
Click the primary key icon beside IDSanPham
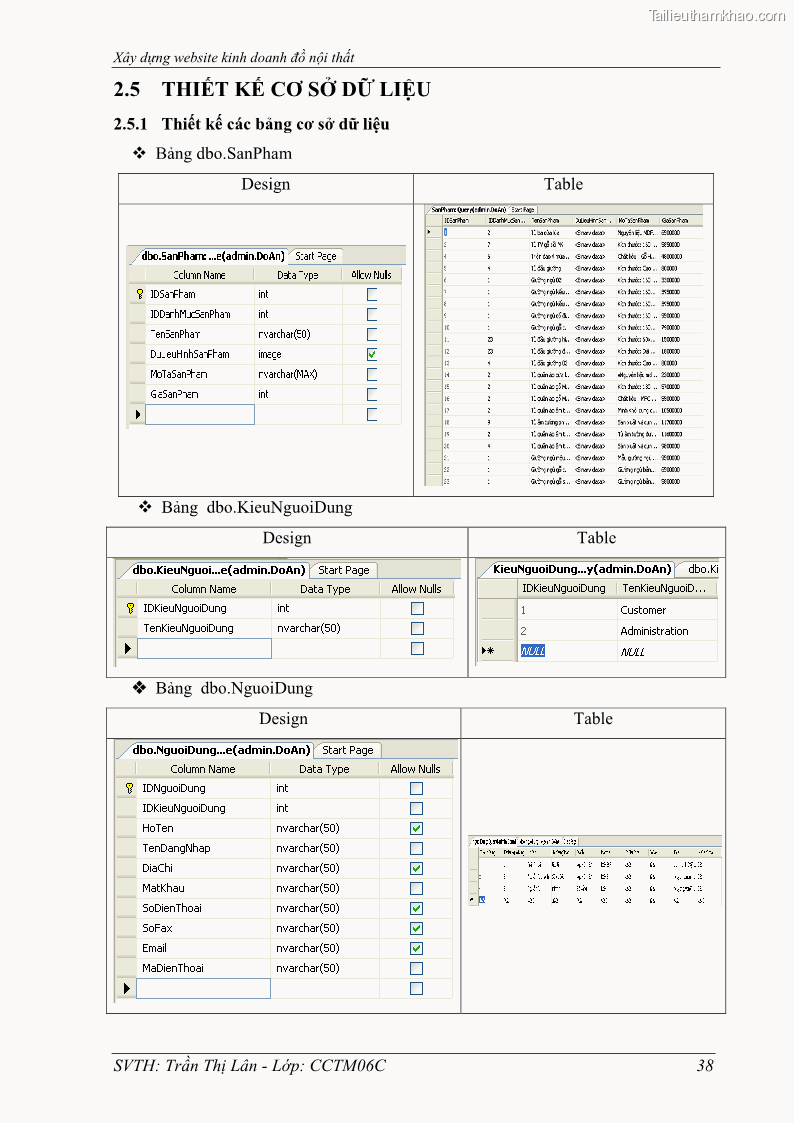tap(140, 295)
